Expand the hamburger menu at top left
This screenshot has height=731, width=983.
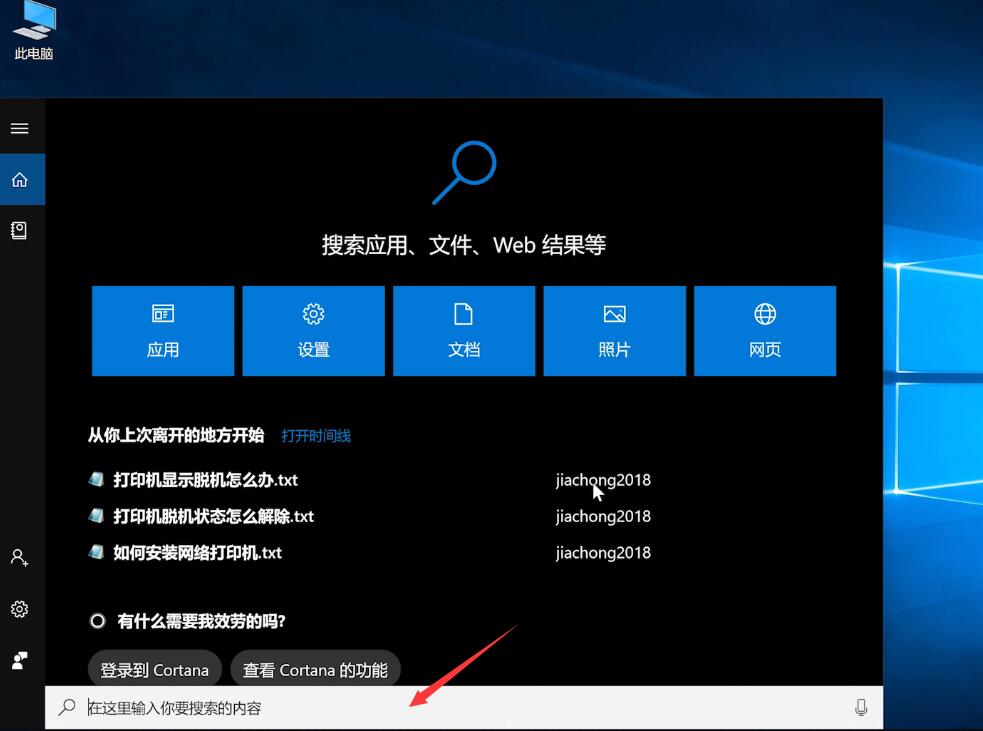pyautogui.click(x=21, y=128)
